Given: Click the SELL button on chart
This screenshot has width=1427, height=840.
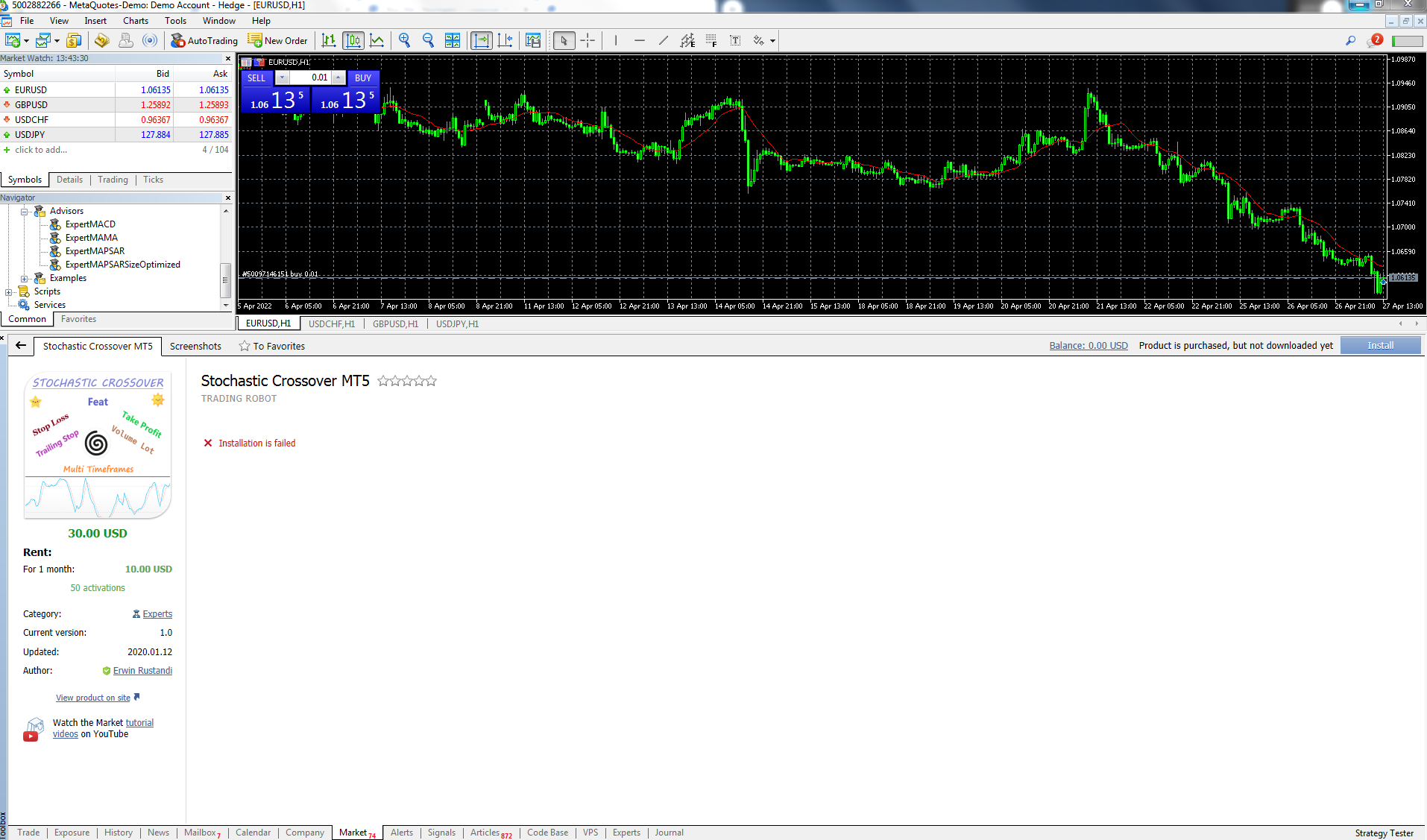Looking at the screenshot, I should (x=256, y=78).
